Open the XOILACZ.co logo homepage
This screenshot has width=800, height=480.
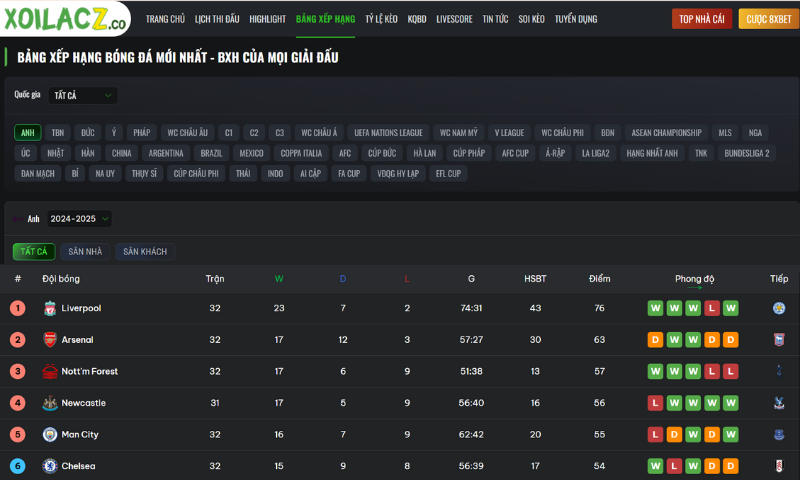pyautogui.click(x=65, y=18)
